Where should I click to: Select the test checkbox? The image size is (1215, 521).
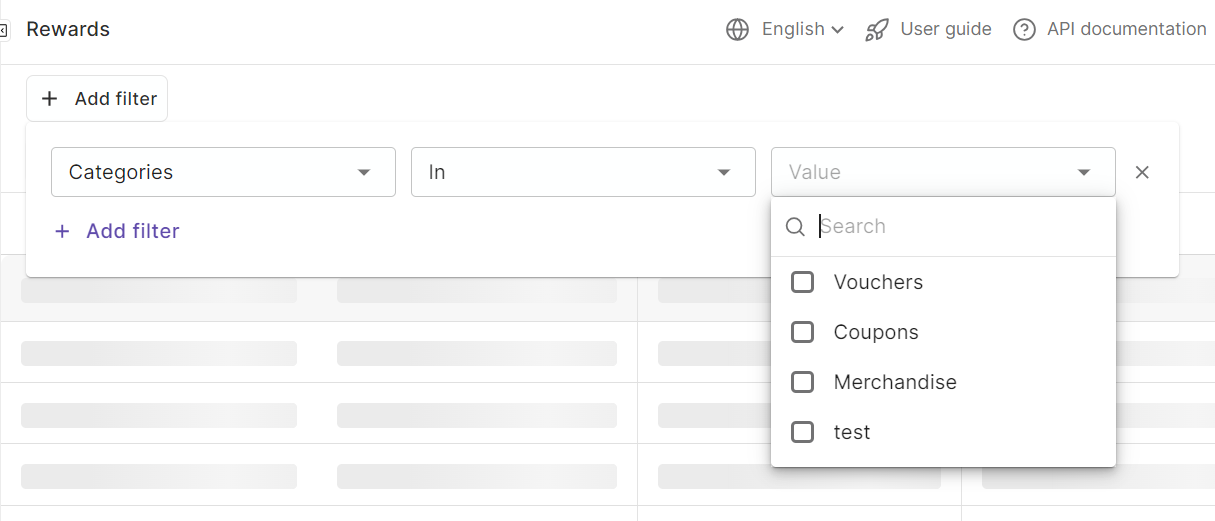click(x=802, y=432)
